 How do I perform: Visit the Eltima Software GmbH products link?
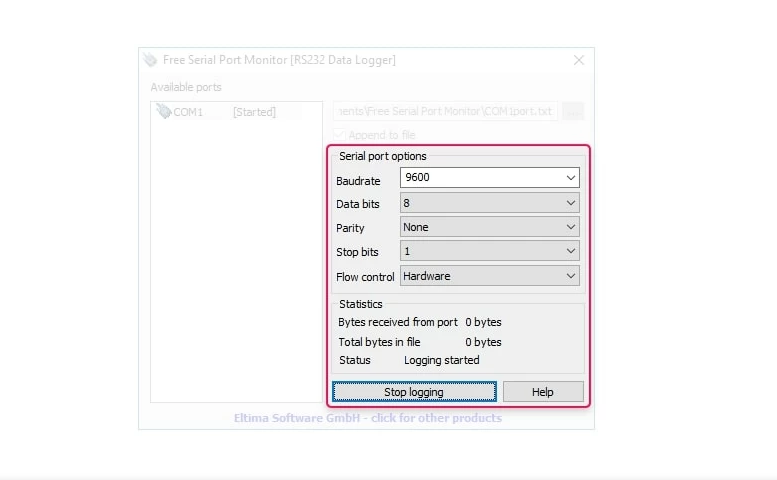click(x=368, y=418)
